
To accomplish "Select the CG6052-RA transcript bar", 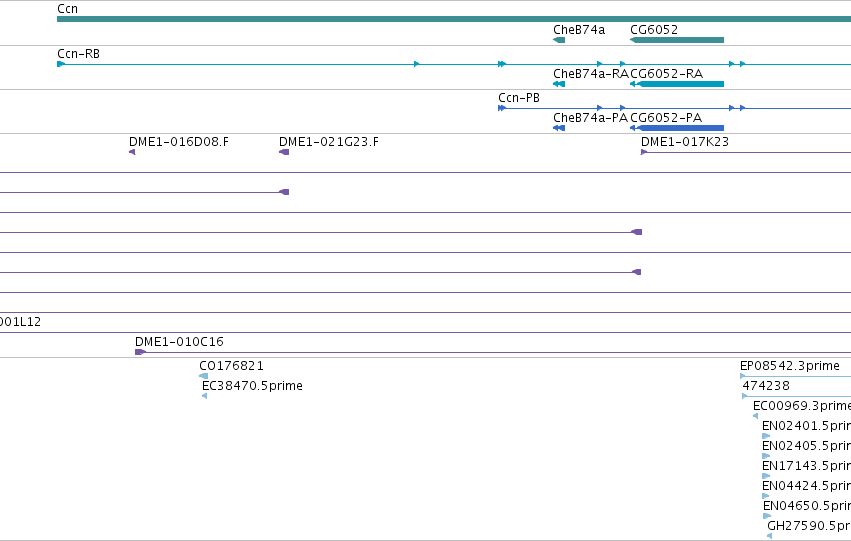I will [677, 84].
